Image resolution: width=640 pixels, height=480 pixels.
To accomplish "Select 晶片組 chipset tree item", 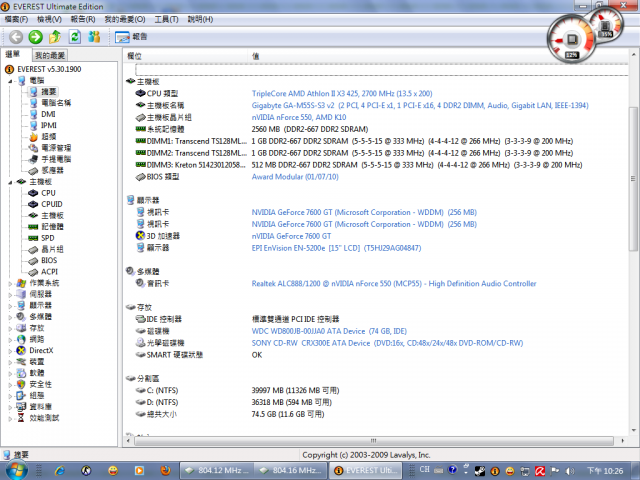I will click(52, 249).
